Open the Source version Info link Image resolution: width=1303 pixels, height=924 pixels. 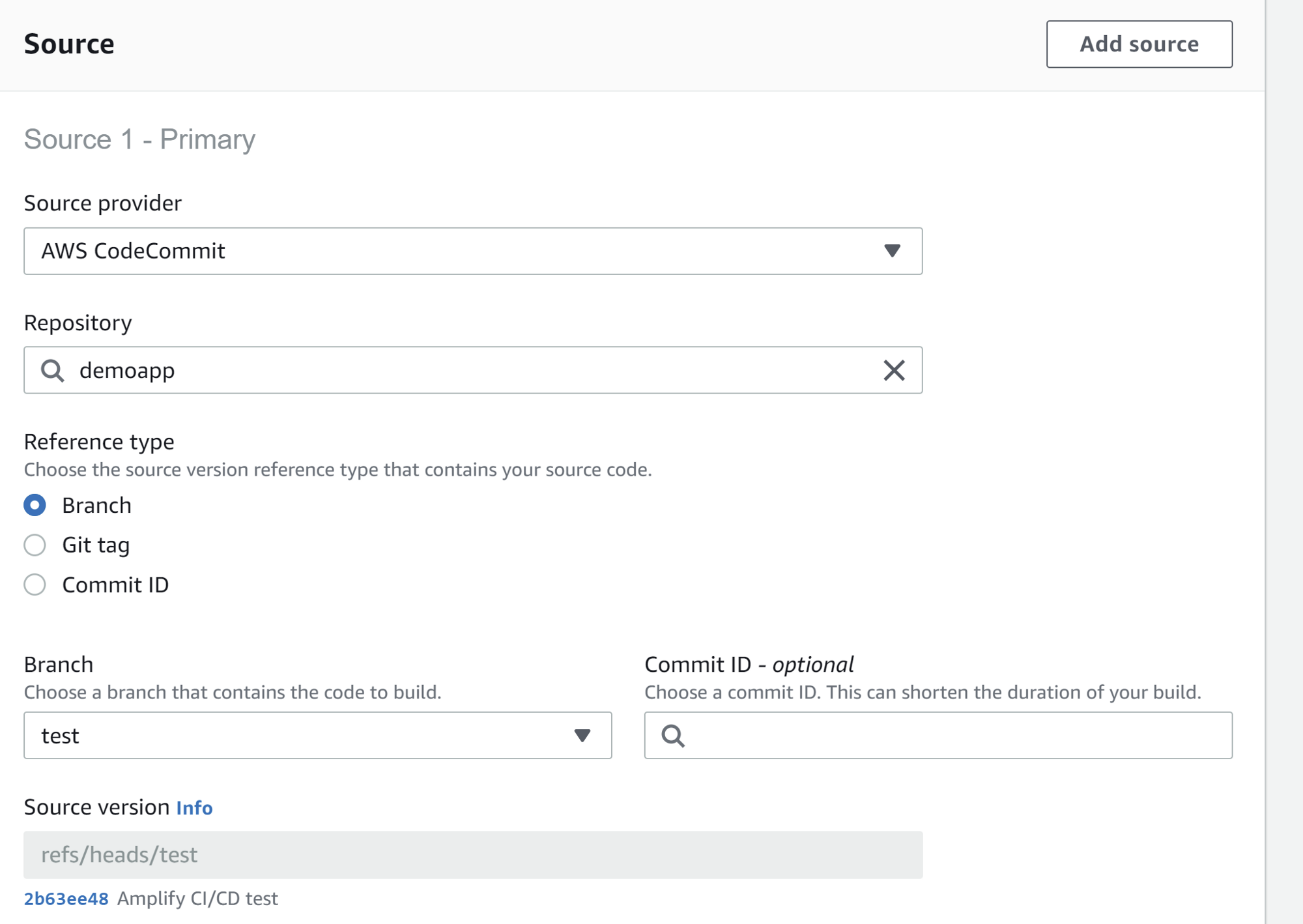[194, 808]
